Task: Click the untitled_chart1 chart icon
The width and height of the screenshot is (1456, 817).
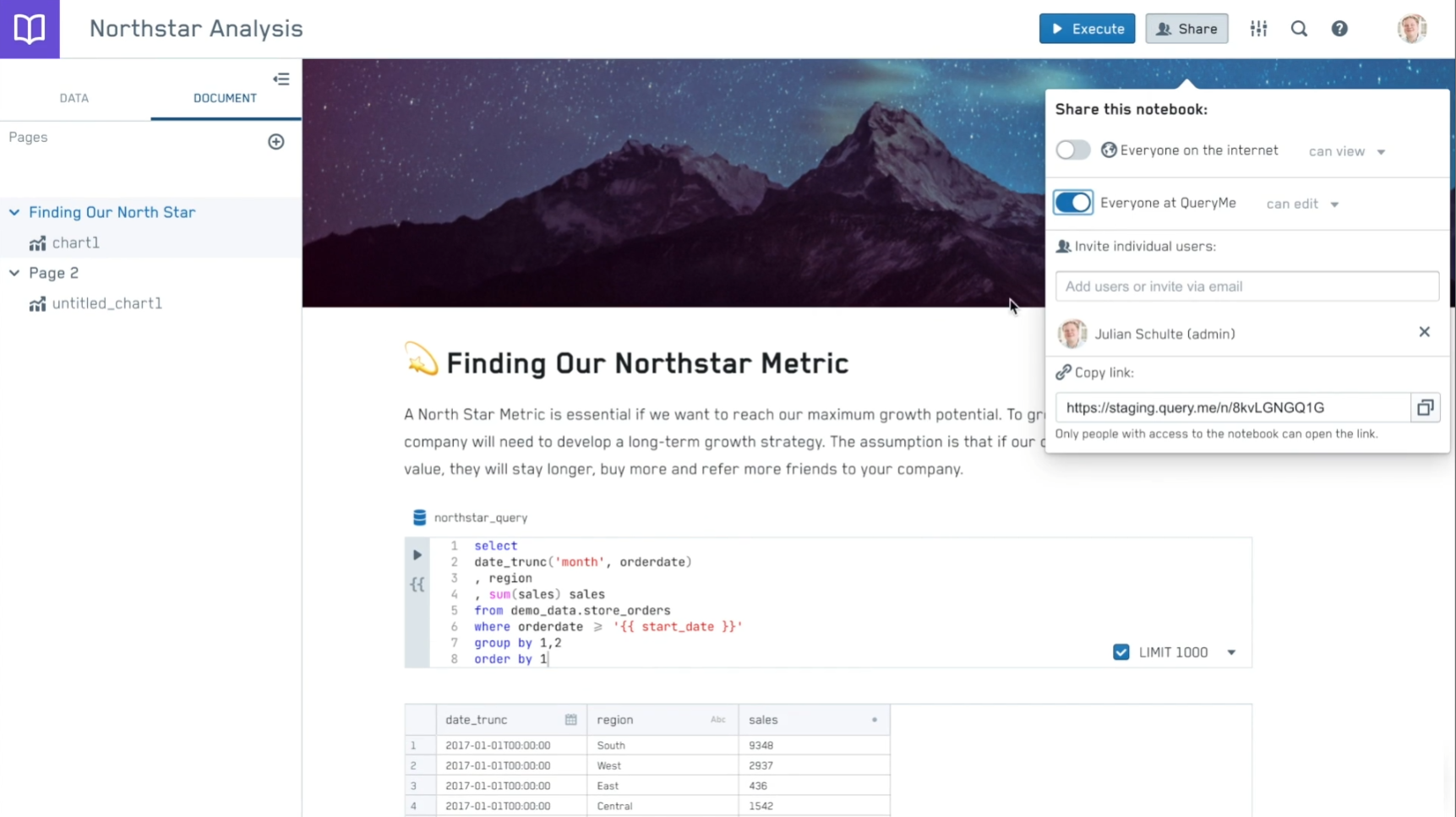Action: point(37,304)
